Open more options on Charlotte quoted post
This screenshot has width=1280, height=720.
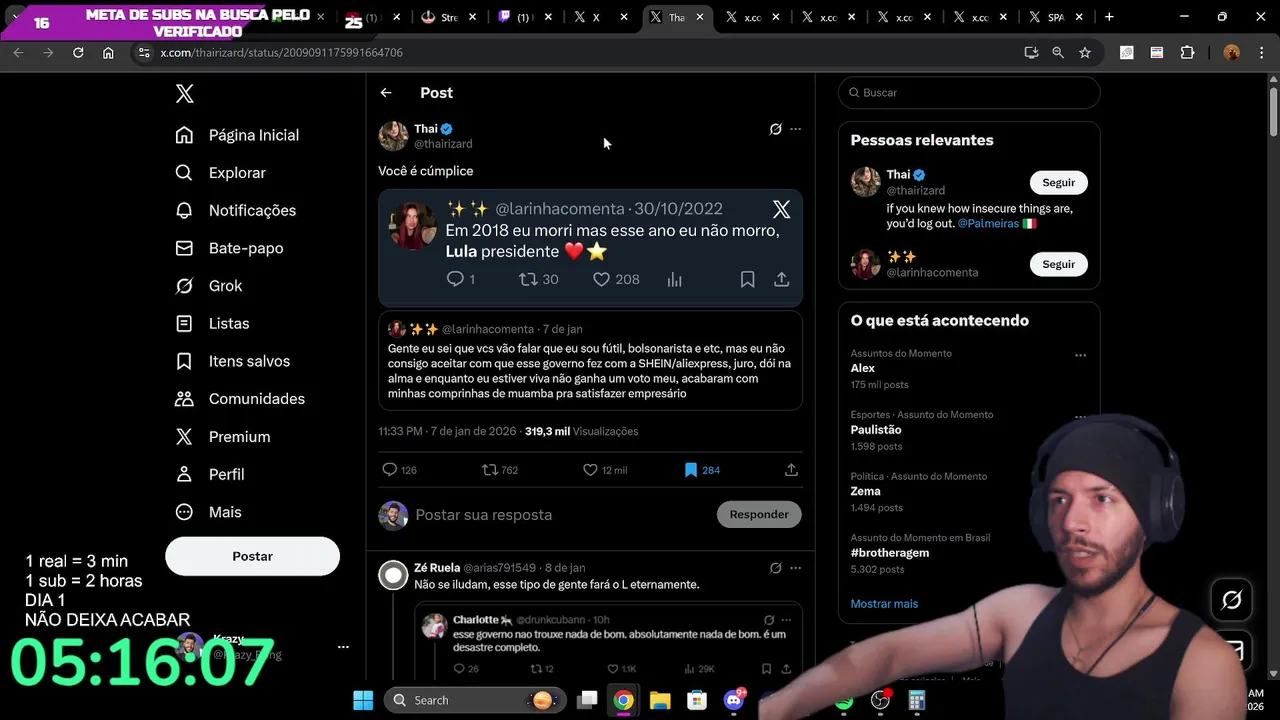(x=787, y=620)
